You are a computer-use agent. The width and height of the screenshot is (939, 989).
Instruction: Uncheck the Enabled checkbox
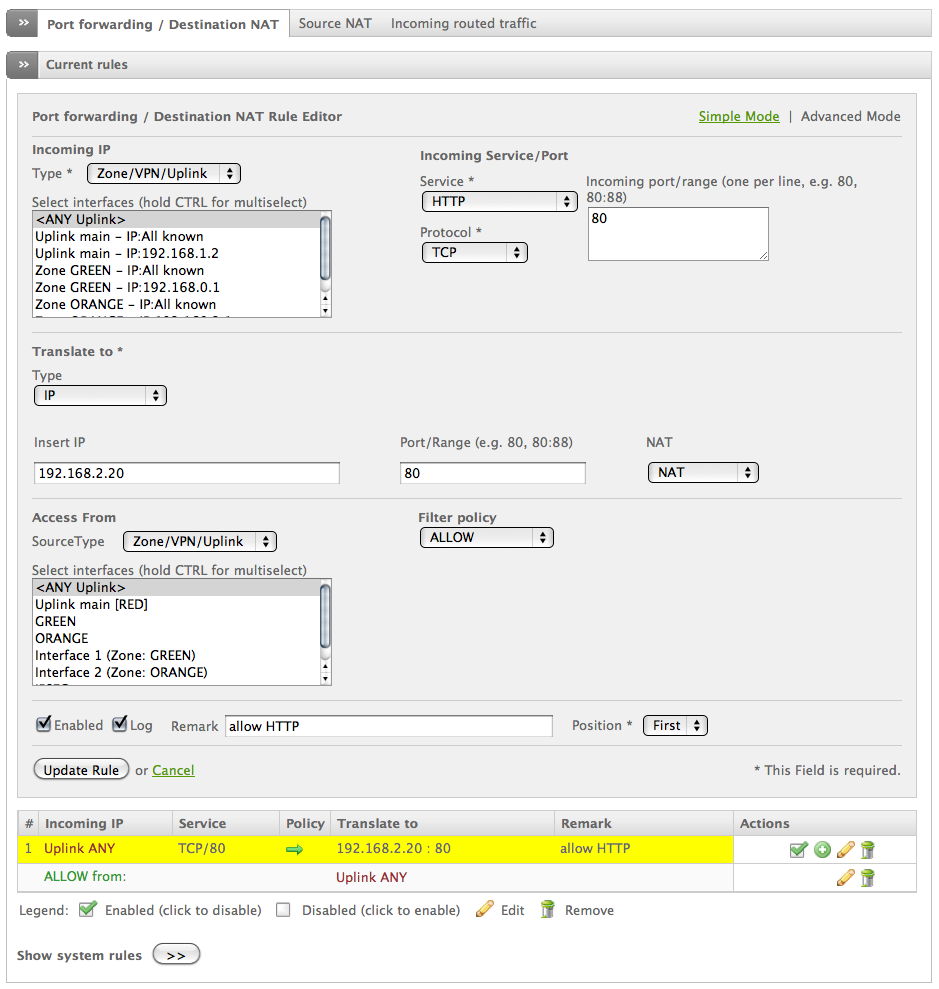[43, 724]
